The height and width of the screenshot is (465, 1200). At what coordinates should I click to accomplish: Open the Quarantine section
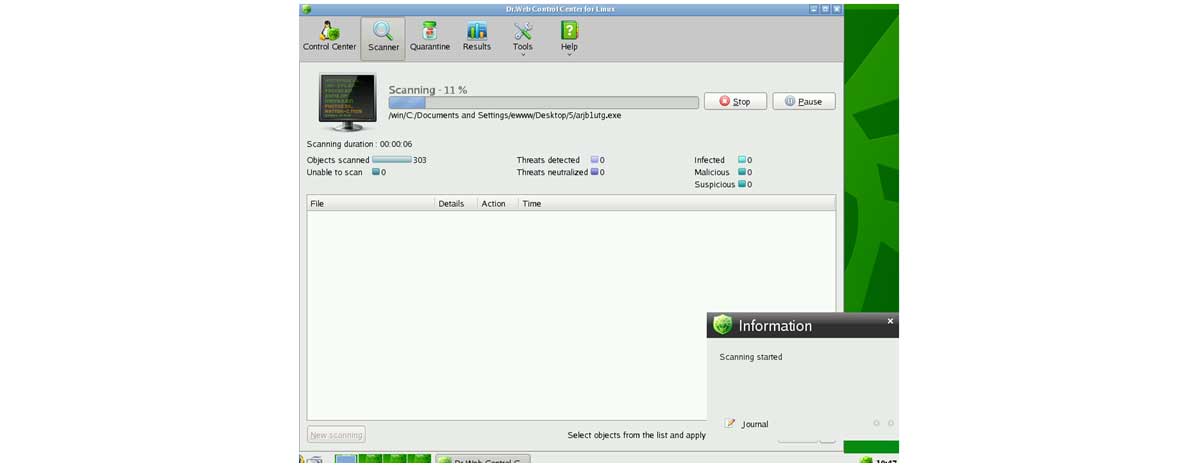pos(430,37)
